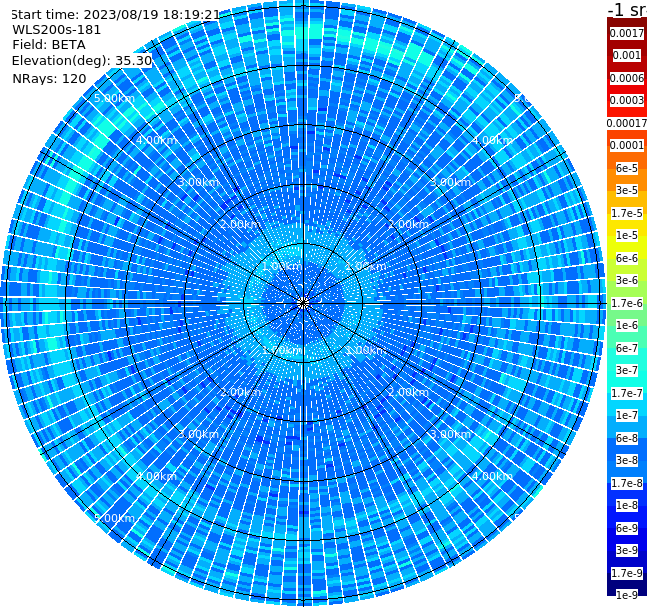Viewport: 647px width, 607px height.
Task: Click the 2.00km range label in northeast quadrant
Action: coord(409,224)
